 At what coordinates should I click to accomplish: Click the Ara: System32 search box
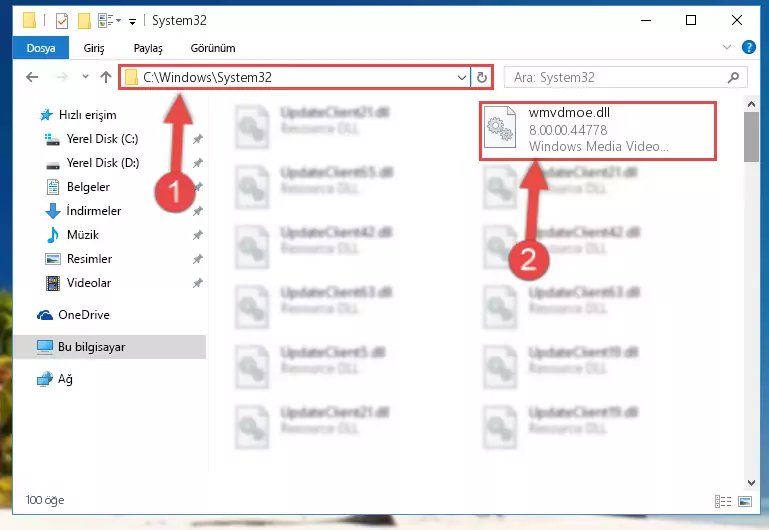(625, 77)
